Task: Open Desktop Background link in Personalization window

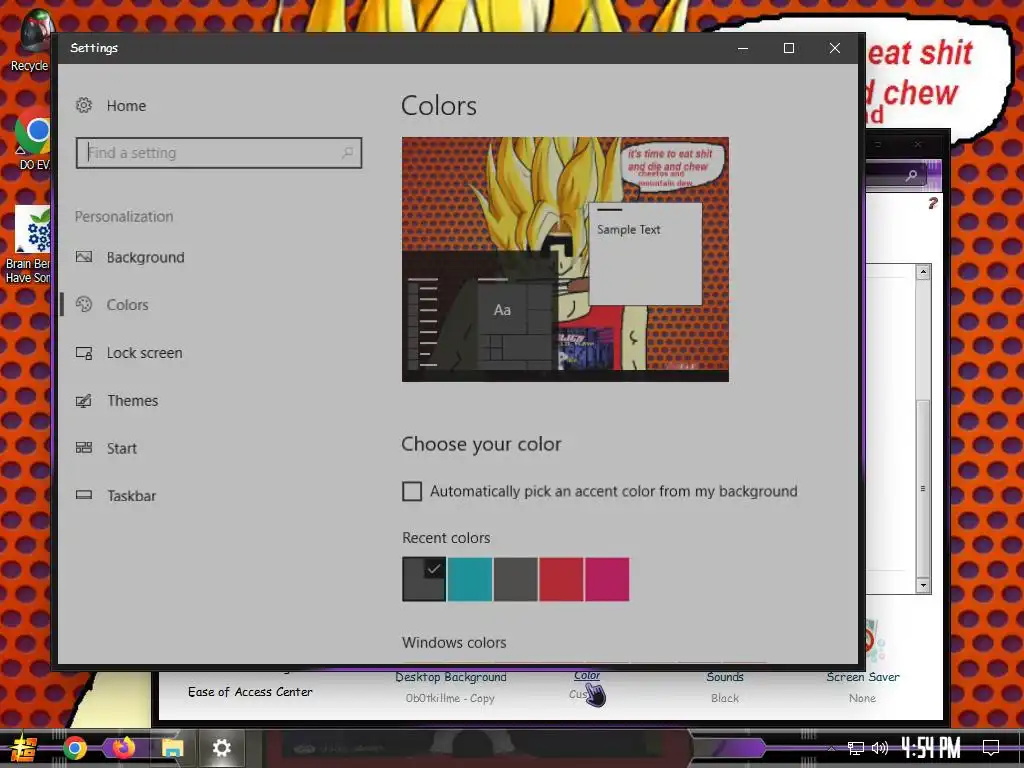Action: (451, 677)
